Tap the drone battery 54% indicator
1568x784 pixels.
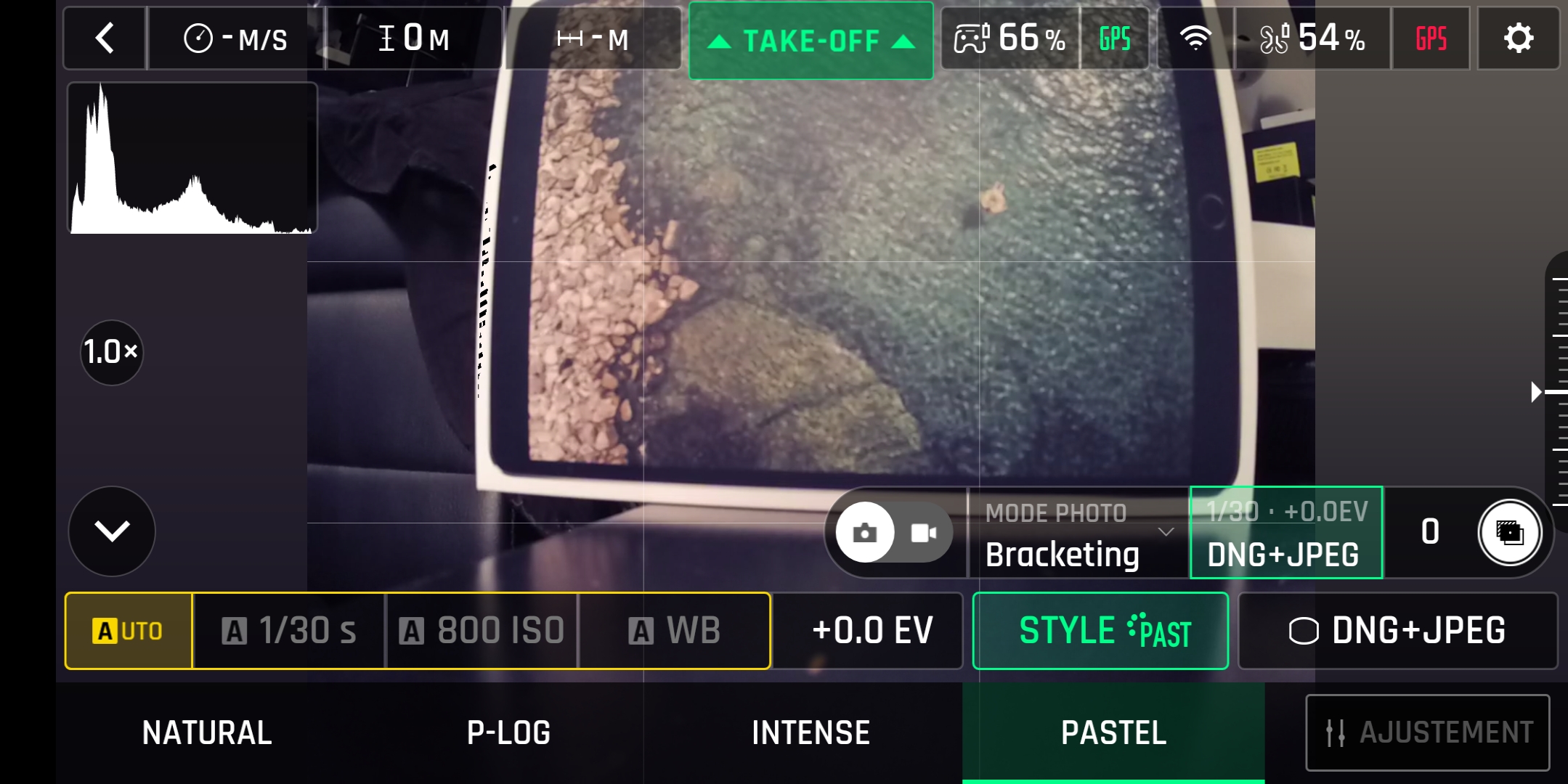(x=1313, y=38)
